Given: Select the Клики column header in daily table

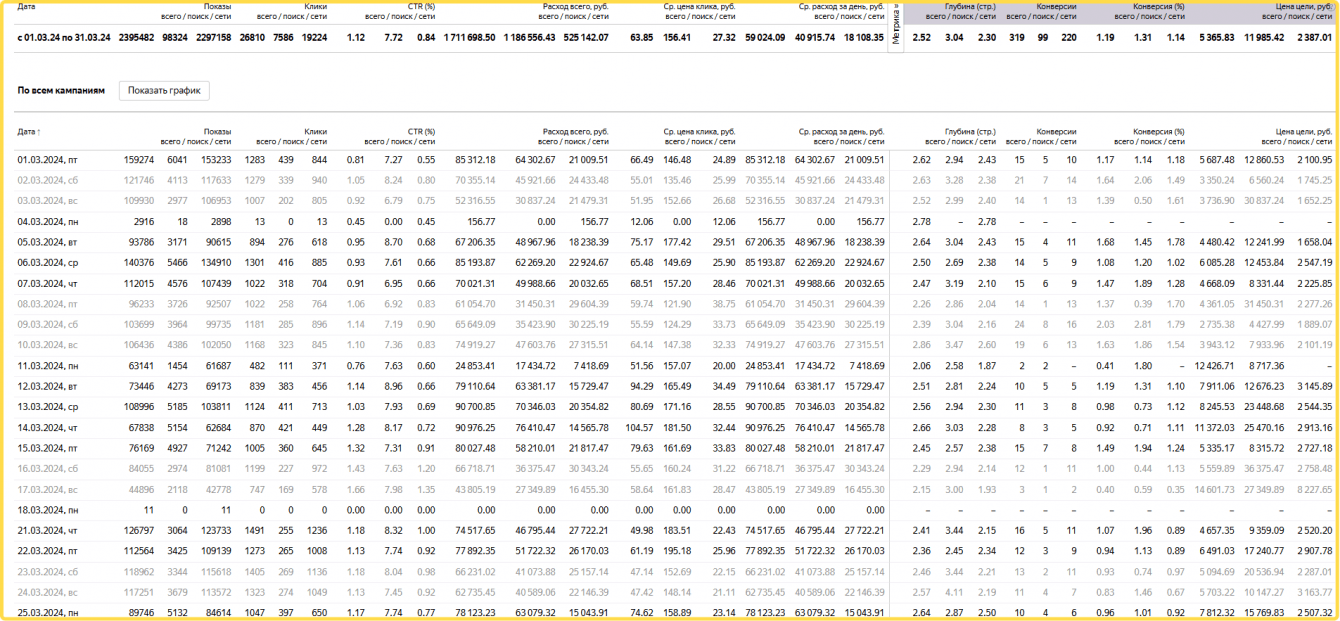Looking at the screenshot, I should 316,132.
